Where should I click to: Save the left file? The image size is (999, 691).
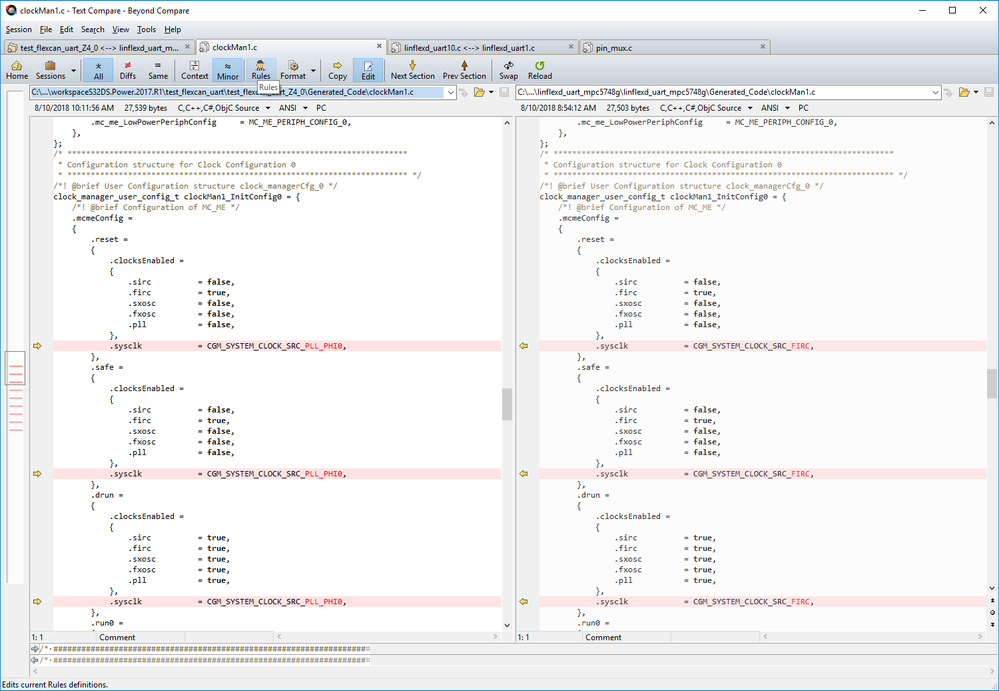(504, 92)
